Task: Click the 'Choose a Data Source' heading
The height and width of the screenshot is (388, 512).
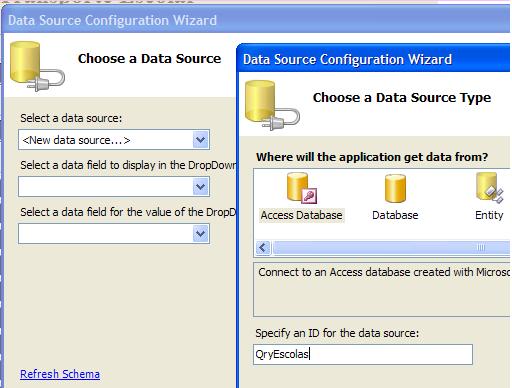Action: pyautogui.click(x=149, y=59)
